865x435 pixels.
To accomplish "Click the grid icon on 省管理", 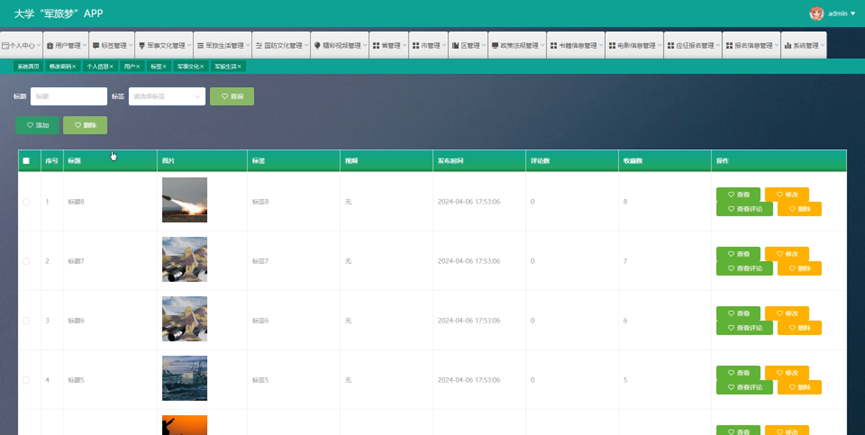I will coord(376,46).
